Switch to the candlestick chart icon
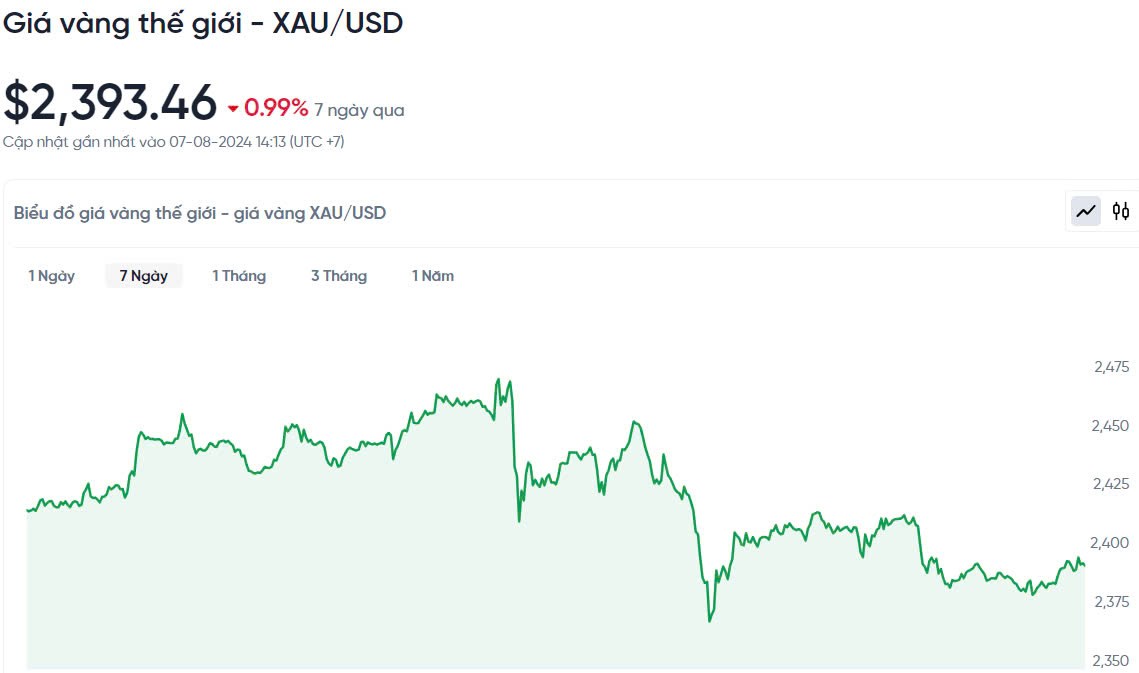This screenshot has width=1139, height=673. point(1121,211)
